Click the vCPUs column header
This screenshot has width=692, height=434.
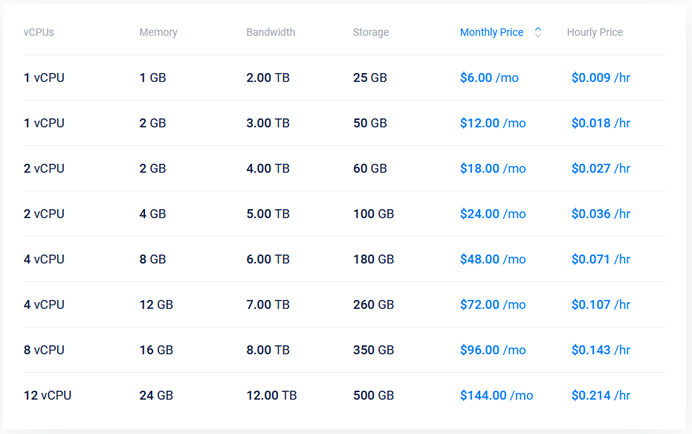tap(39, 32)
